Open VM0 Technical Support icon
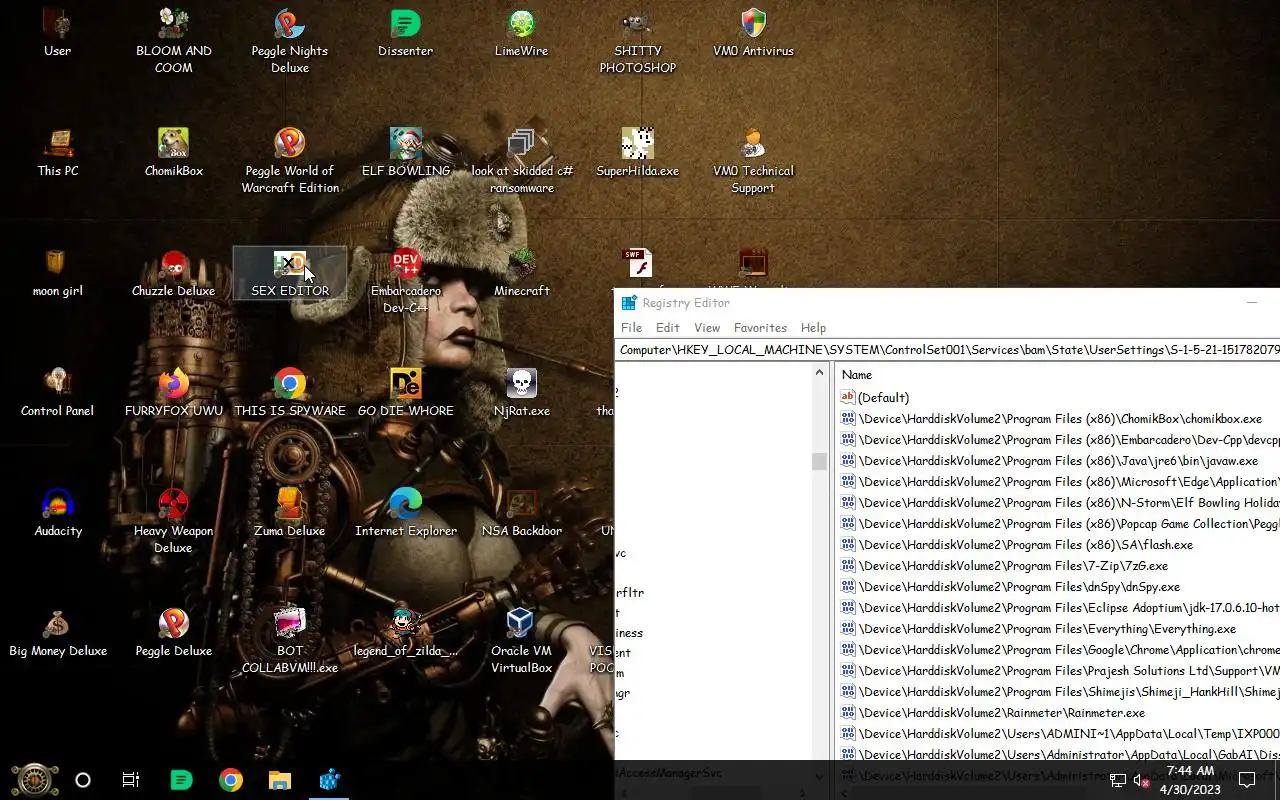Image resolution: width=1280 pixels, height=800 pixels. (x=753, y=161)
